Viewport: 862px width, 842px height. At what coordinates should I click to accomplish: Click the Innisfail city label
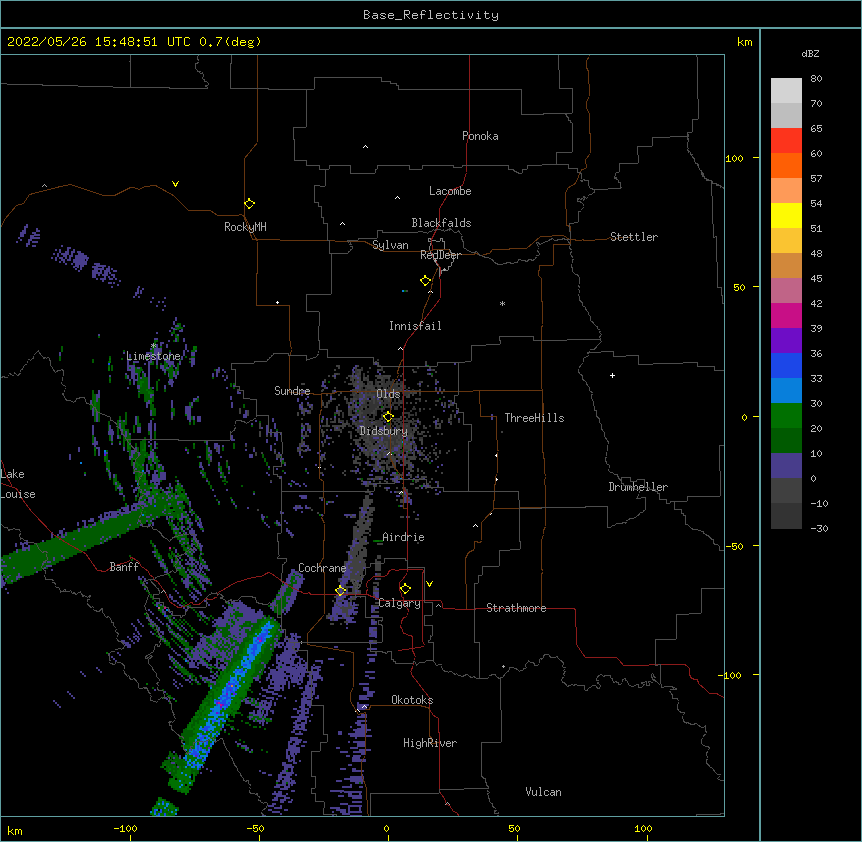click(x=415, y=326)
